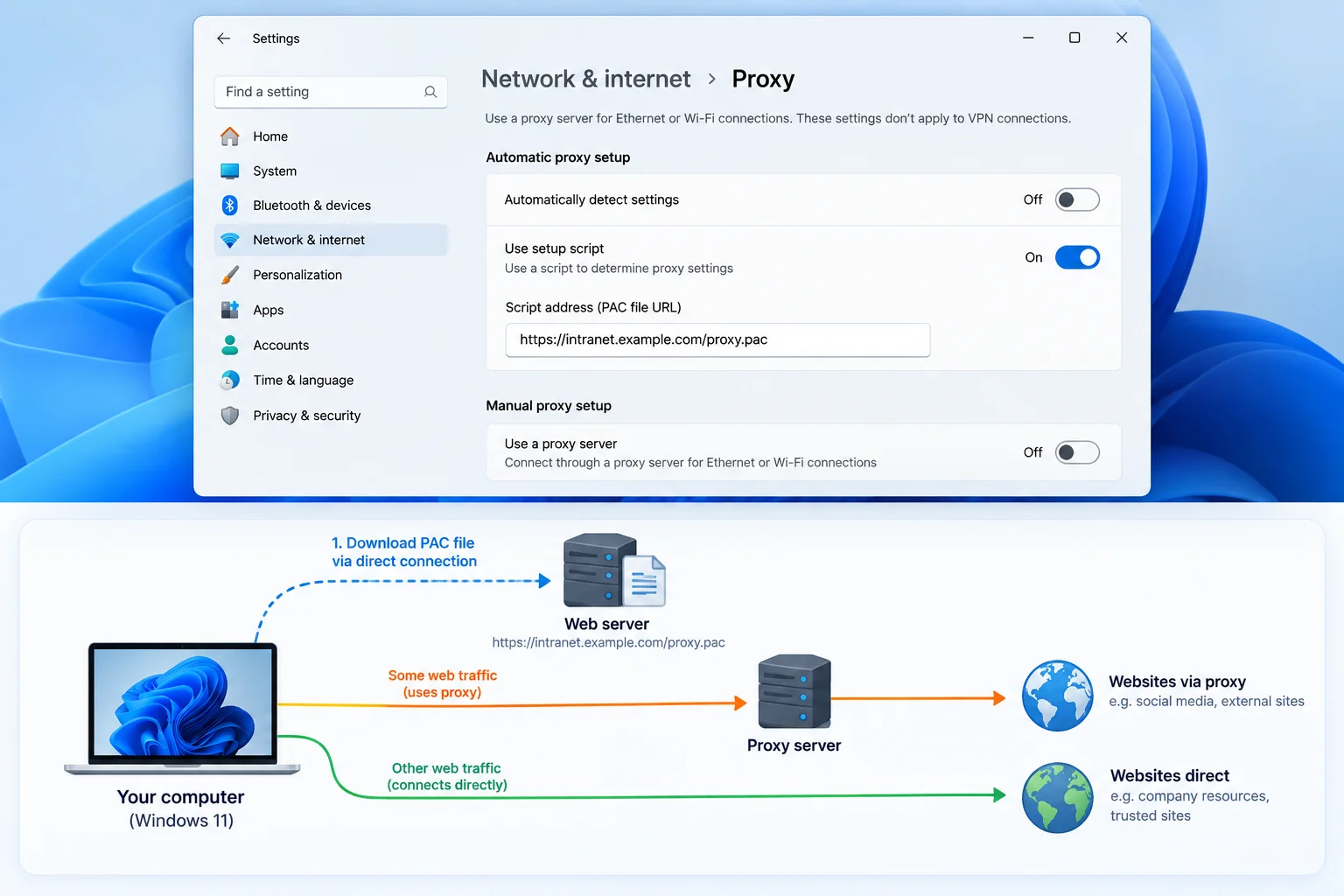Click the Privacy shield icon

[x=230, y=416]
